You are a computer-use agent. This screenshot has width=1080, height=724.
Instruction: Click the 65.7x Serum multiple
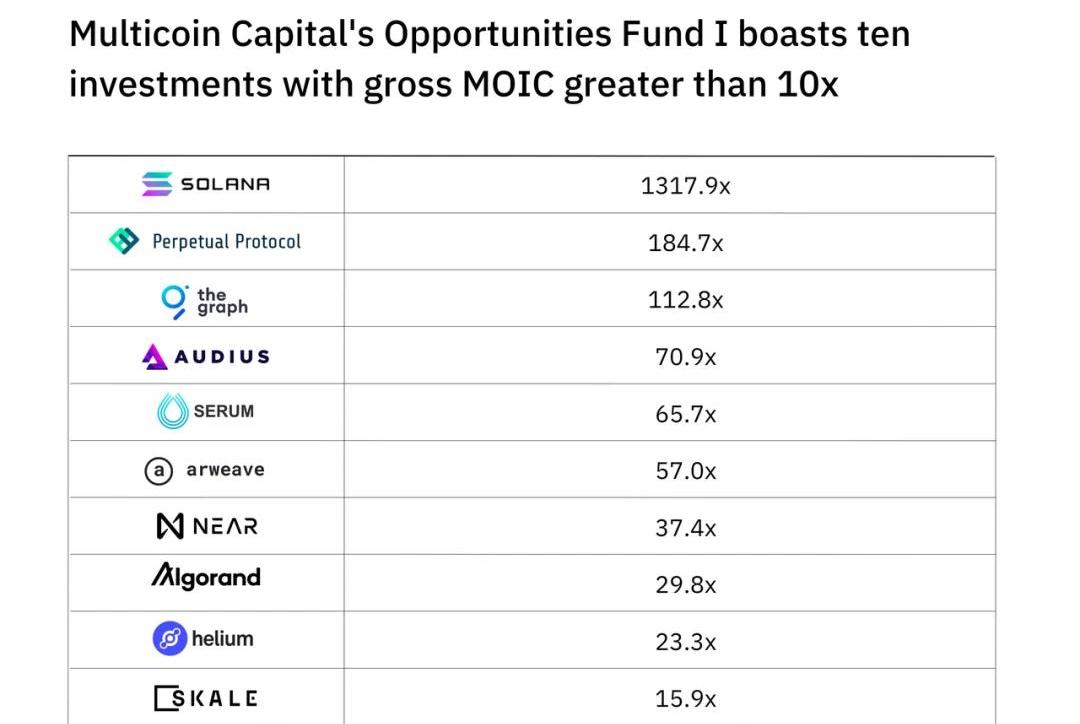(x=685, y=414)
